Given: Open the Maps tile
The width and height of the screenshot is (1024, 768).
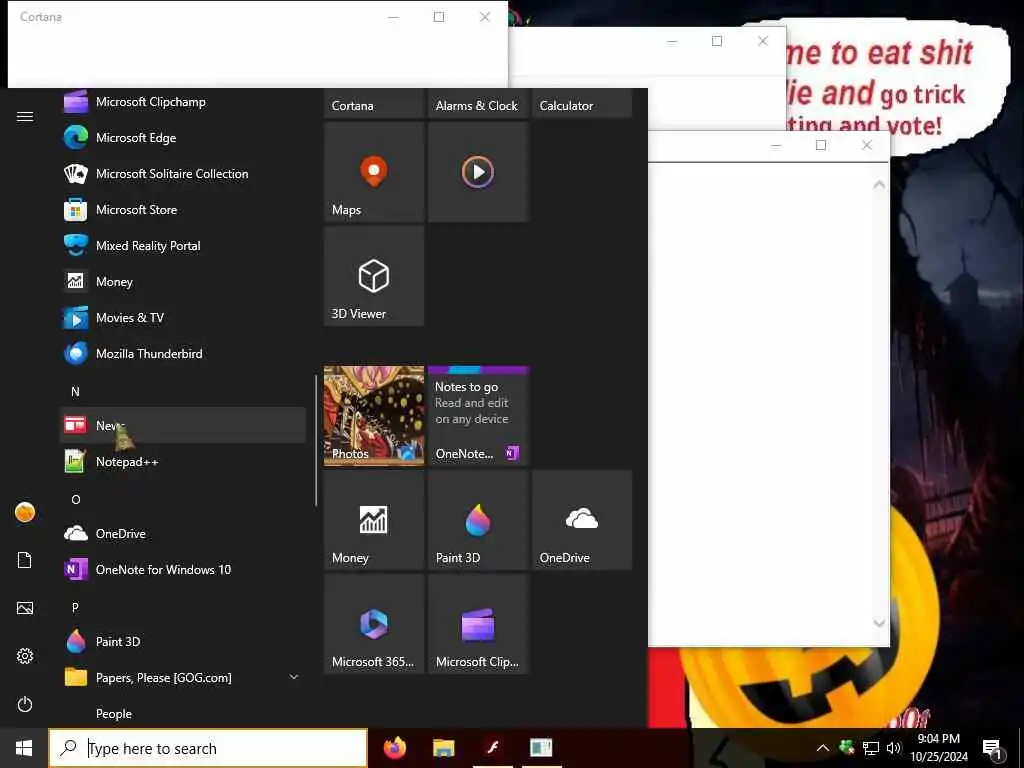Looking at the screenshot, I should [374, 172].
